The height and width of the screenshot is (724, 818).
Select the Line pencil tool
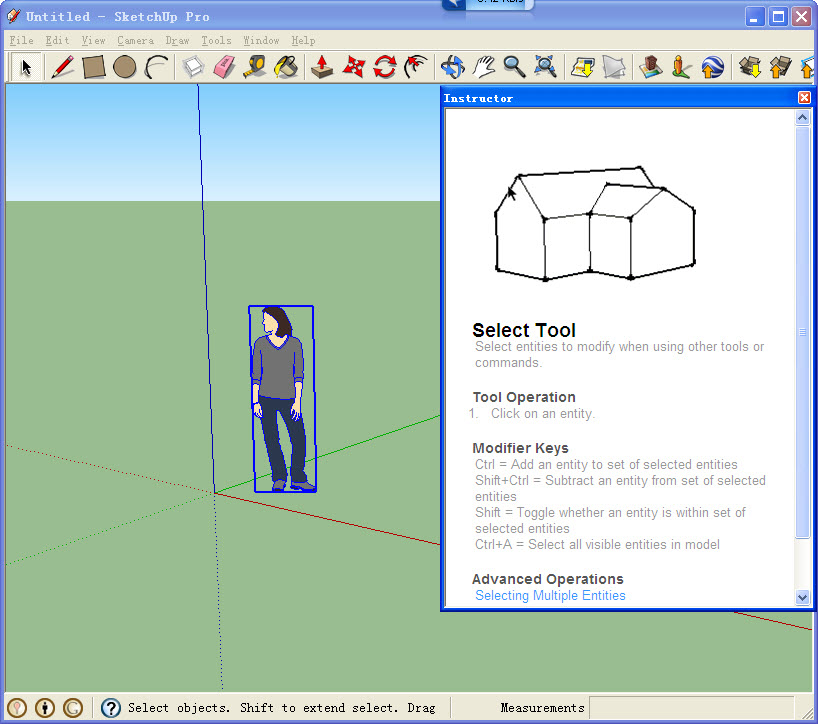[x=62, y=67]
